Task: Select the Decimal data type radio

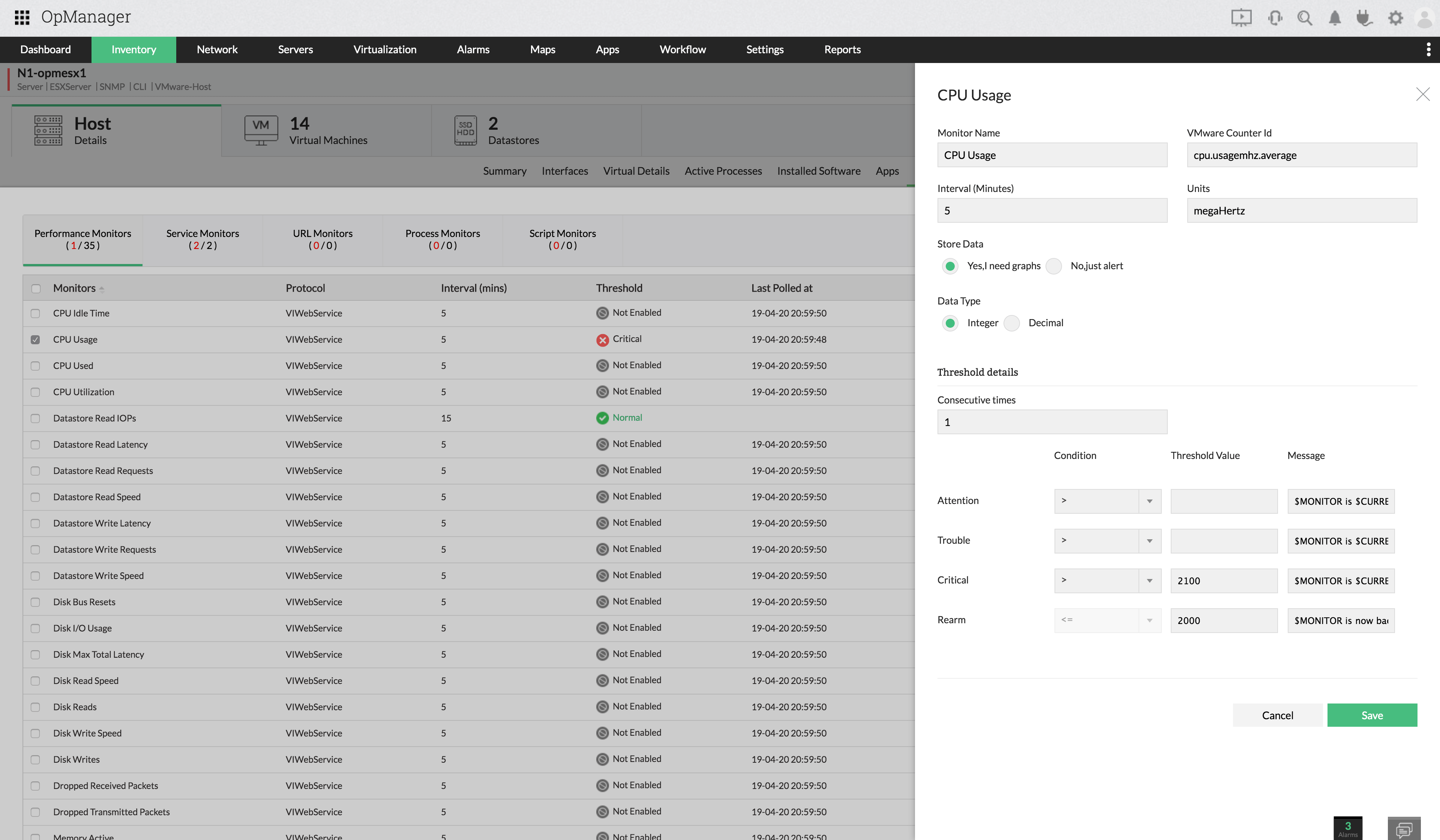Action: pos(1011,323)
